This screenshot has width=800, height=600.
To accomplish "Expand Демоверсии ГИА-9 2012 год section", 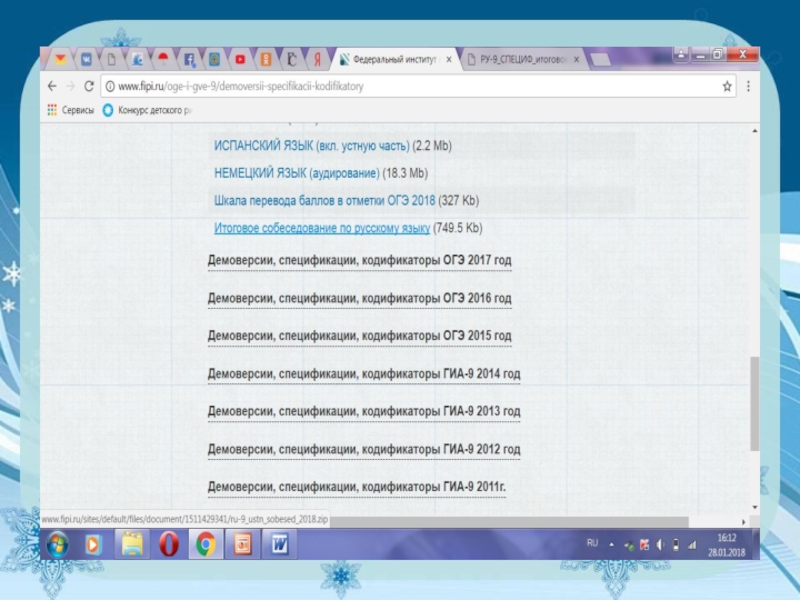I will point(364,449).
